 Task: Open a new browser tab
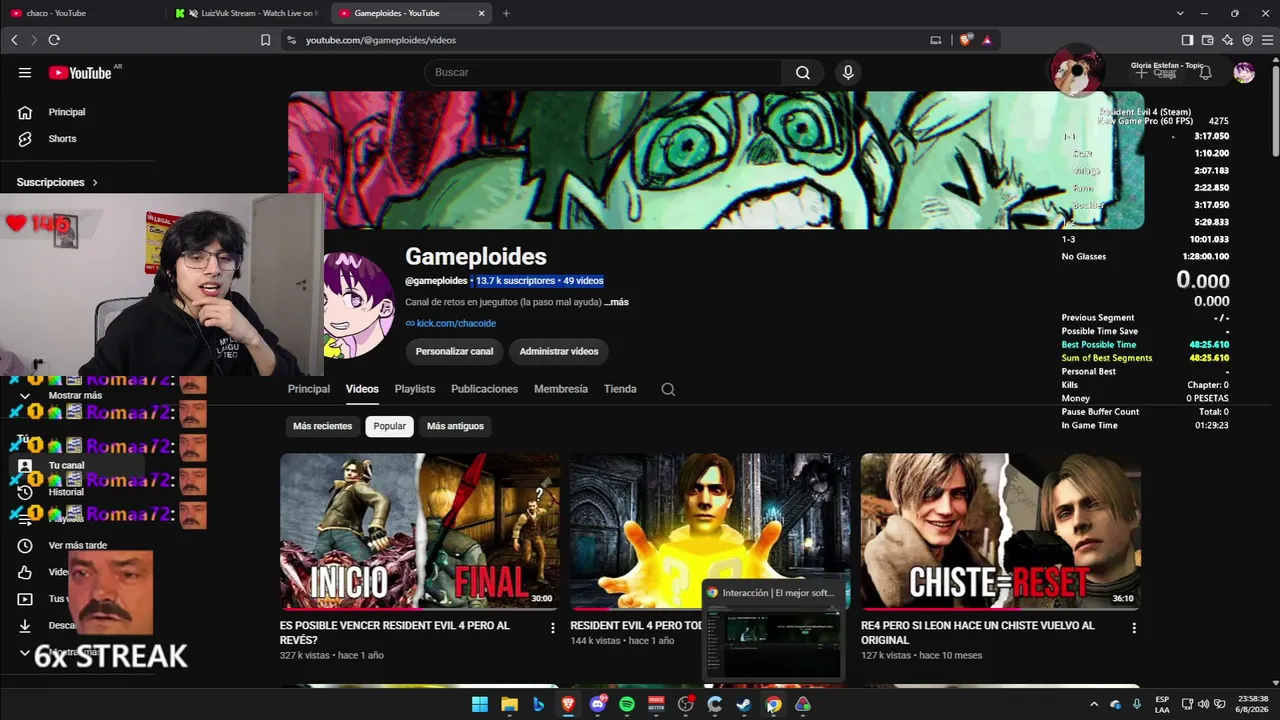[x=506, y=13]
